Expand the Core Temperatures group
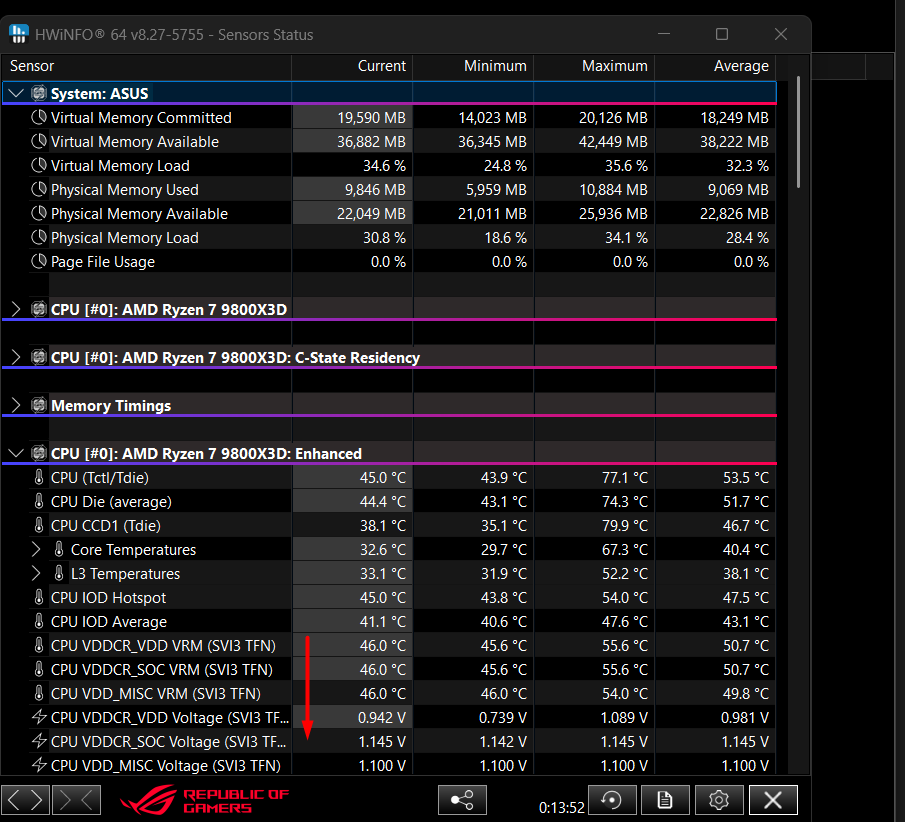905x822 pixels. pyautogui.click(x=36, y=549)
